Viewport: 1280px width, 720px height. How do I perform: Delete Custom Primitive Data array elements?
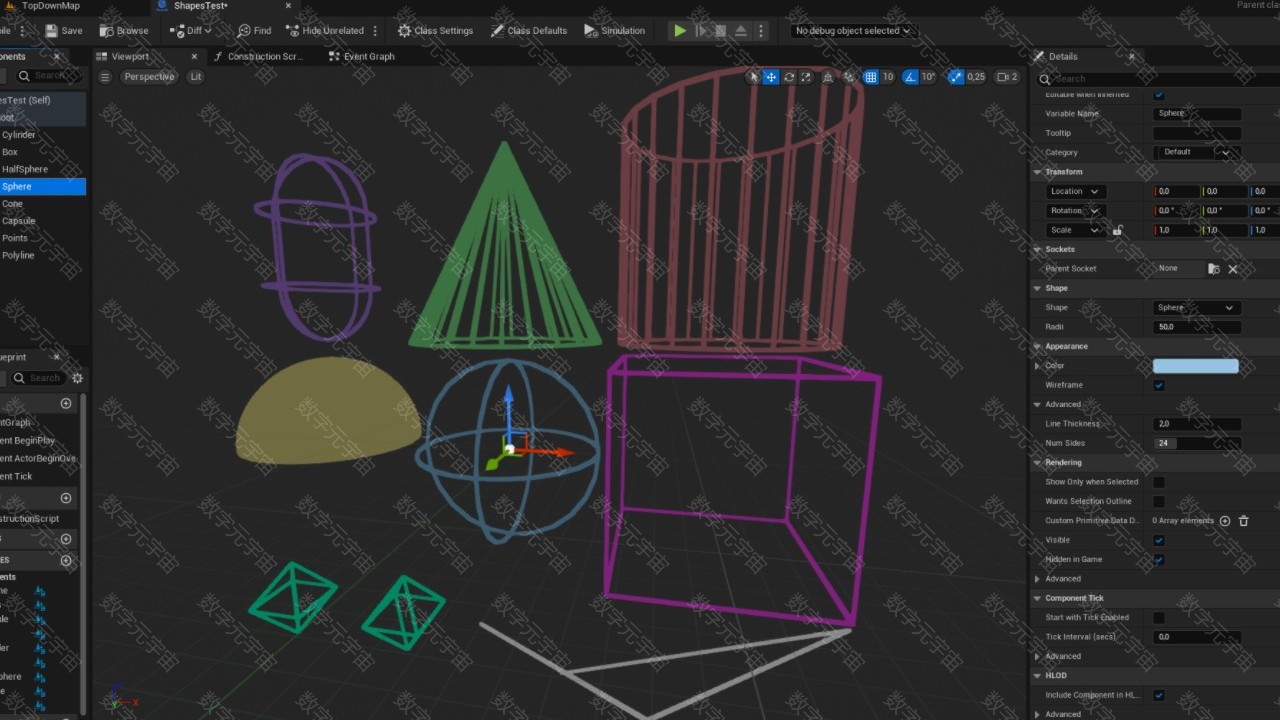[x=1244, y=521]
